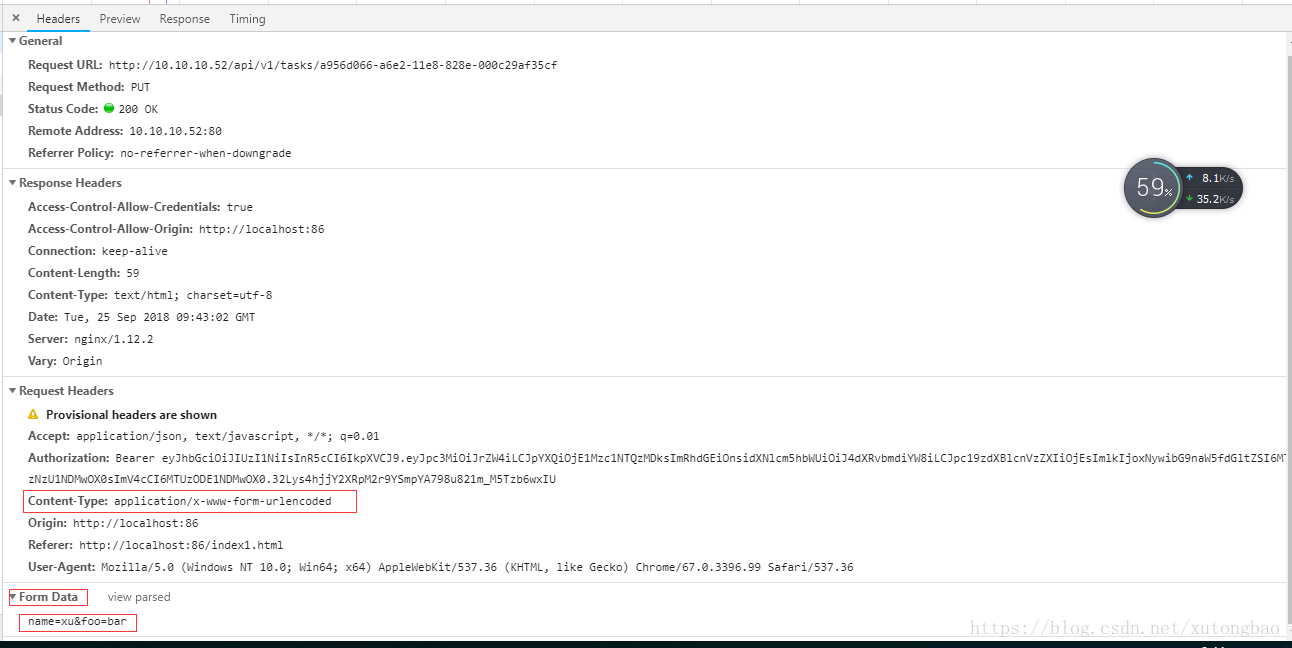The height and width of the screenshot is (648, 1292).
Task: Collapse the Response Headers section
Action: (11, 182)
